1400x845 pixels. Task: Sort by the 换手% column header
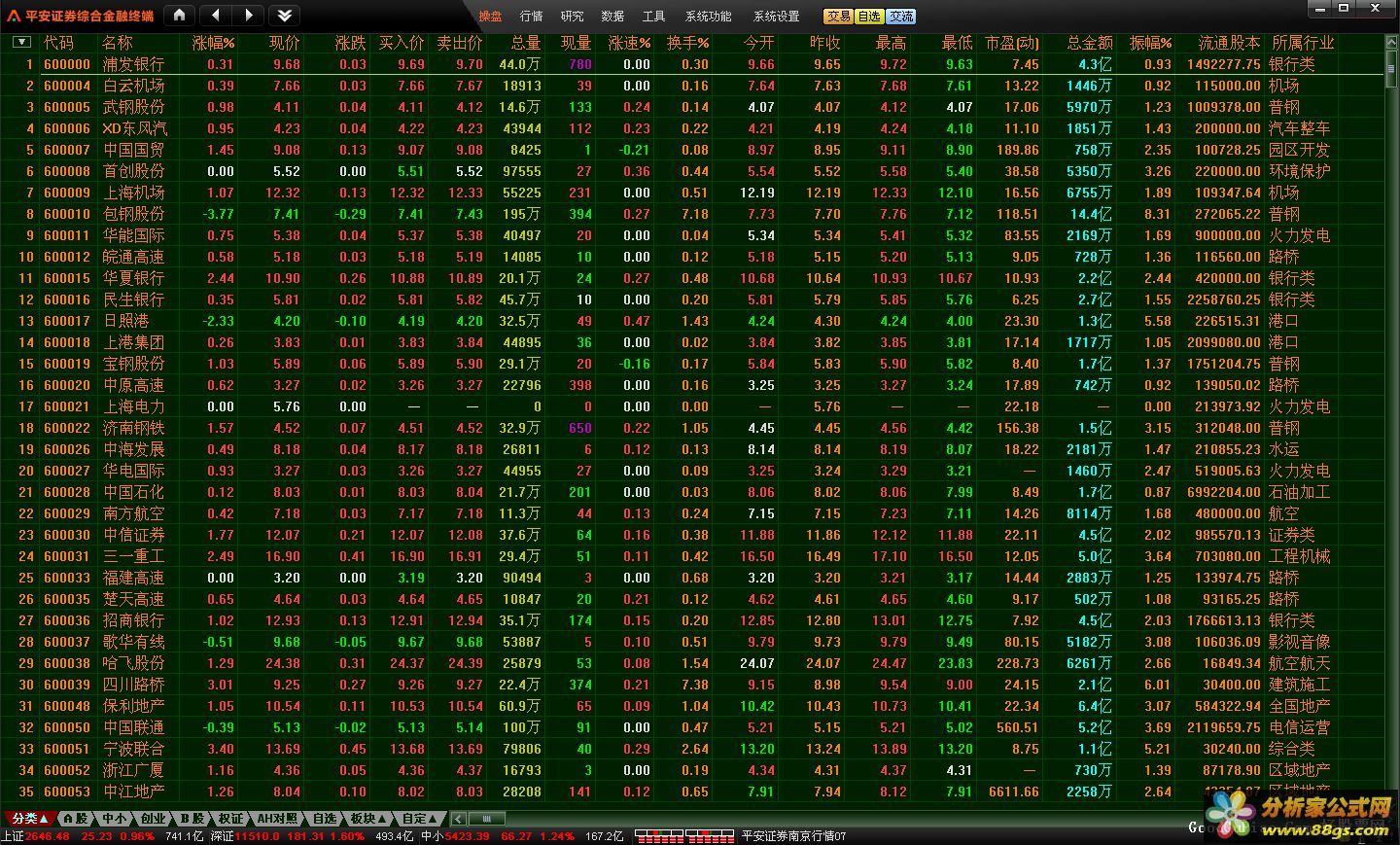point(687,43)
